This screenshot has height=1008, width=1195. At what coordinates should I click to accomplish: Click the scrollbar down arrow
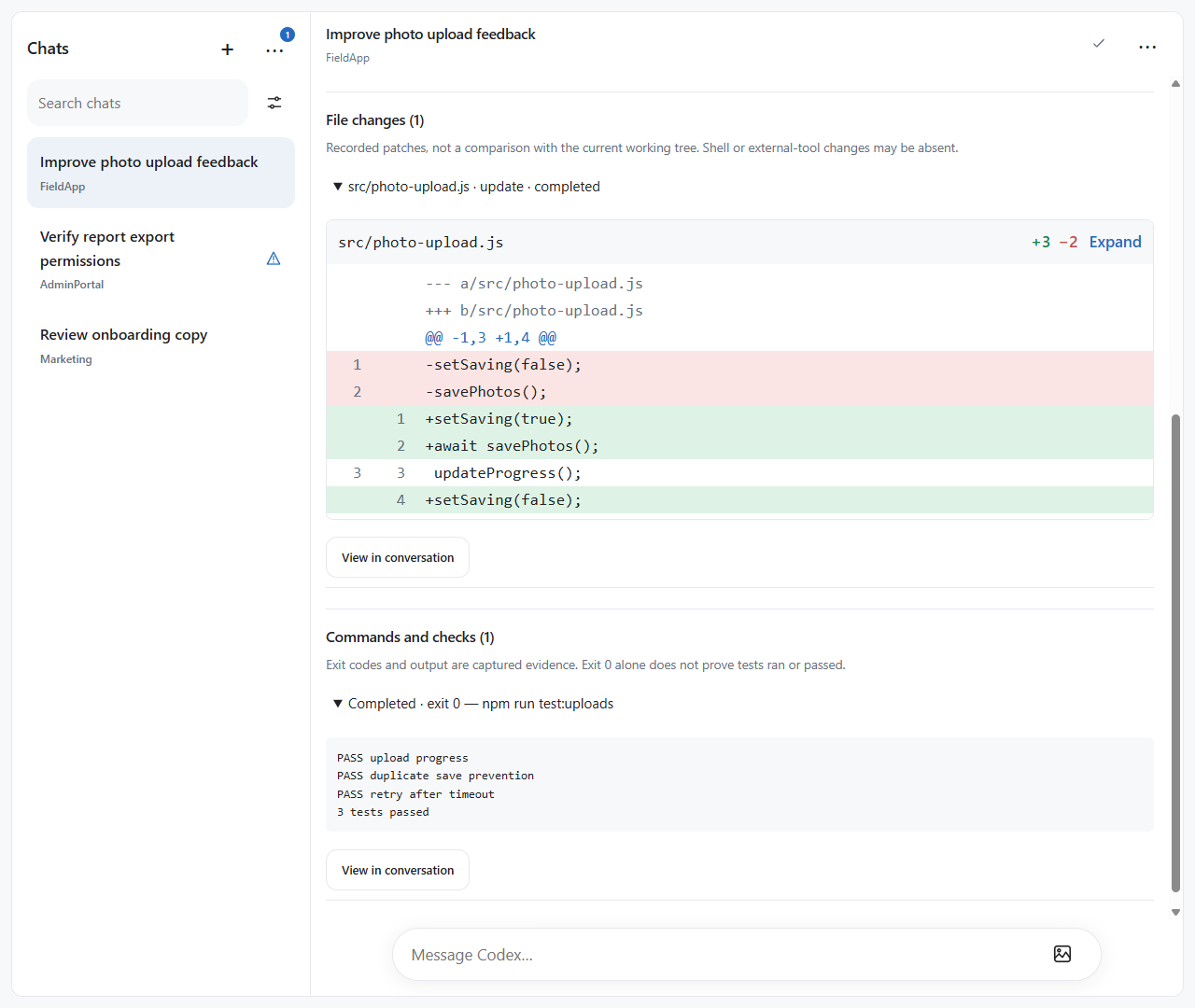[x=1175, y=912]
